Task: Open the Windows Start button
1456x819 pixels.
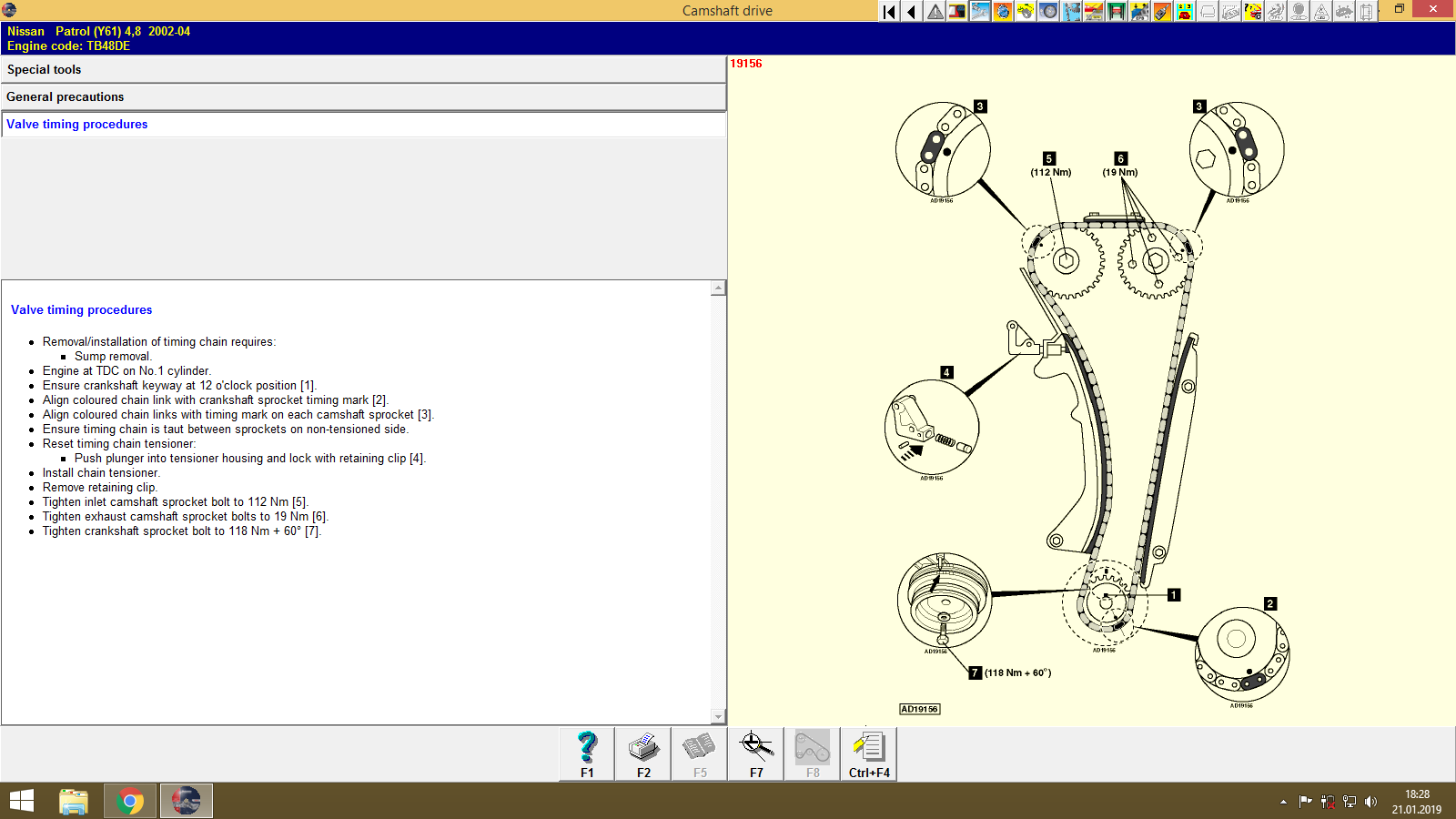Action: tap(22, 801)
